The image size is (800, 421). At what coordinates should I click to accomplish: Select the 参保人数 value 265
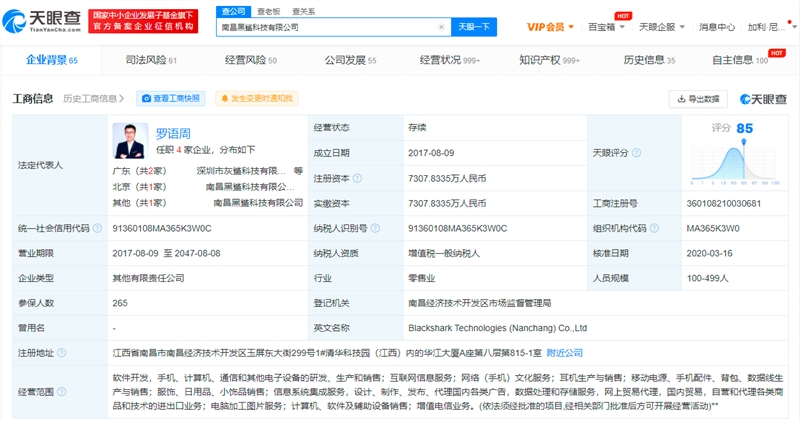pos(120,303)
